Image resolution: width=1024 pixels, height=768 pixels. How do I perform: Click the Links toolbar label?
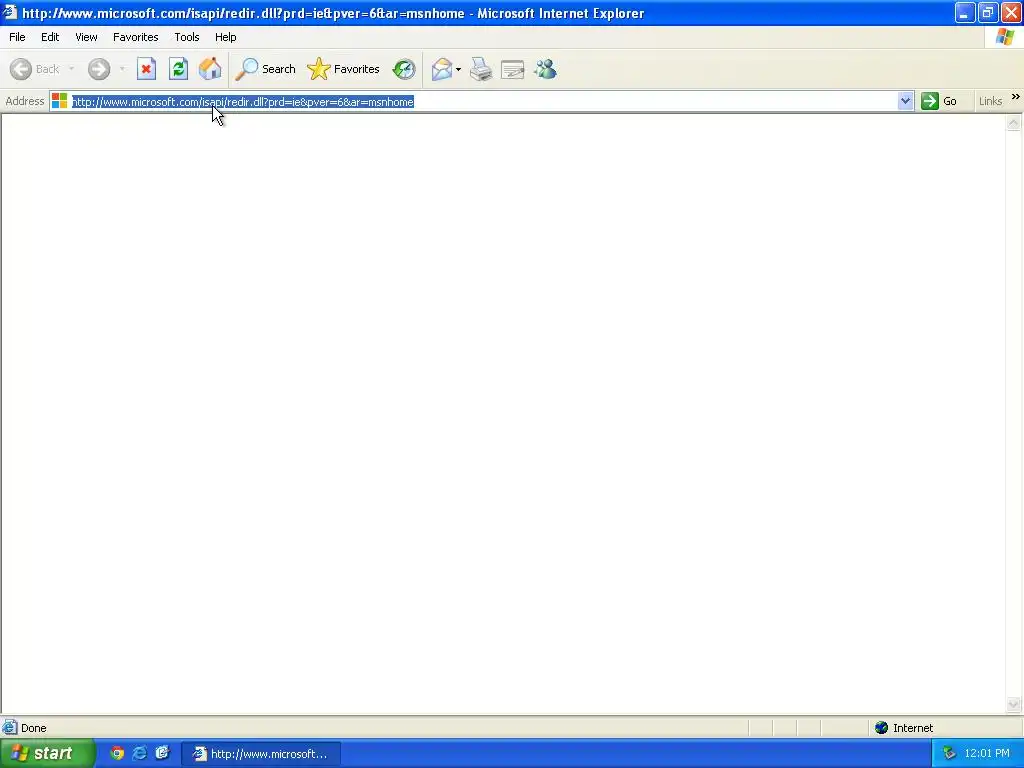(990, 101)
